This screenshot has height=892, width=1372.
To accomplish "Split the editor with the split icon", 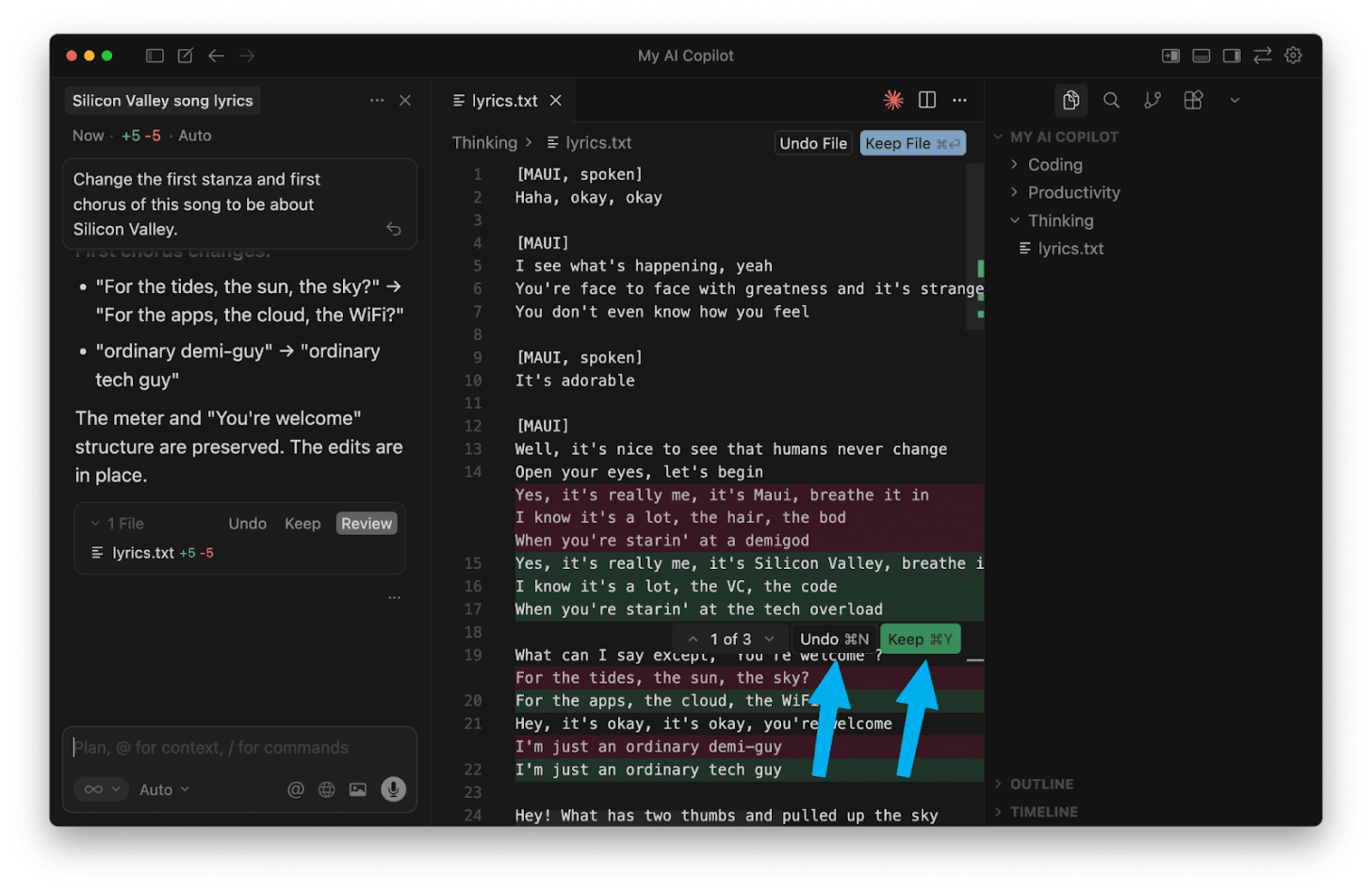I will [x=927, y=100].
